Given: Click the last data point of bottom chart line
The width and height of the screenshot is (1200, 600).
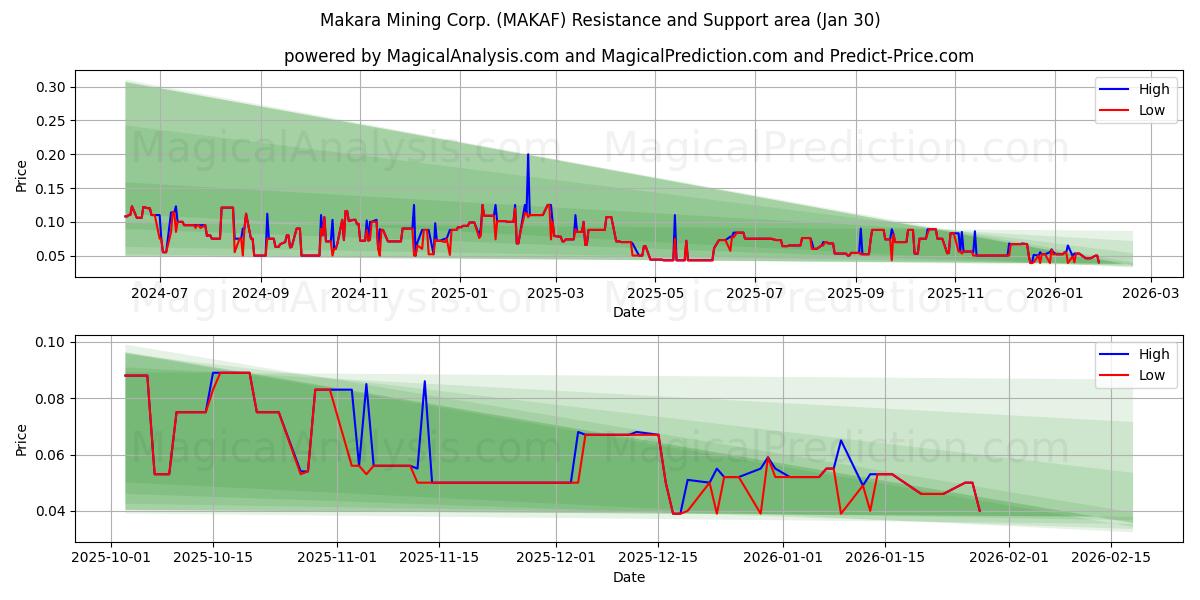Looking at the screenshot, I should coord(979,511).
